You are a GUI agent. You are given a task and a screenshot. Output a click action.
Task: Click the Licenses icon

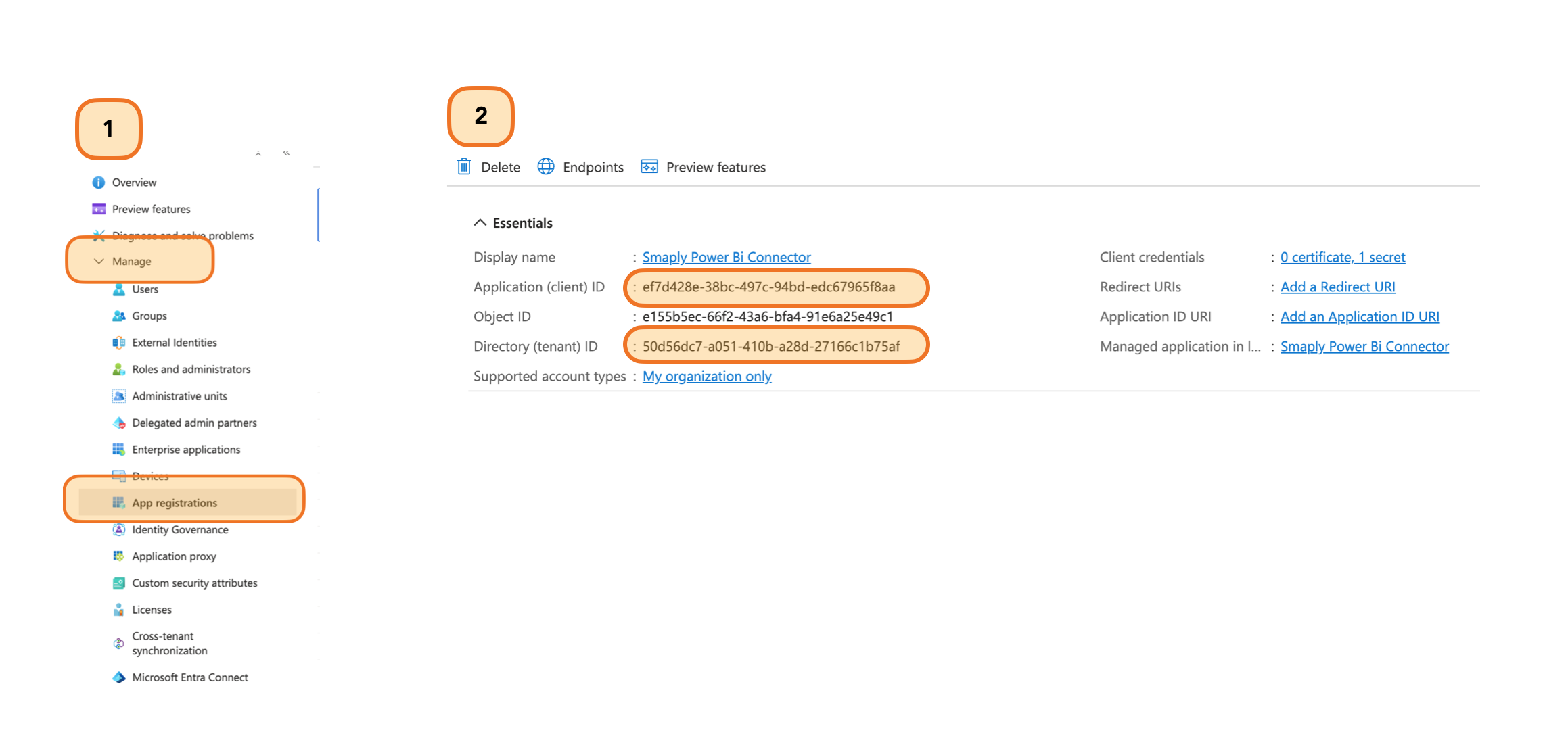click(x=119, y=610)
